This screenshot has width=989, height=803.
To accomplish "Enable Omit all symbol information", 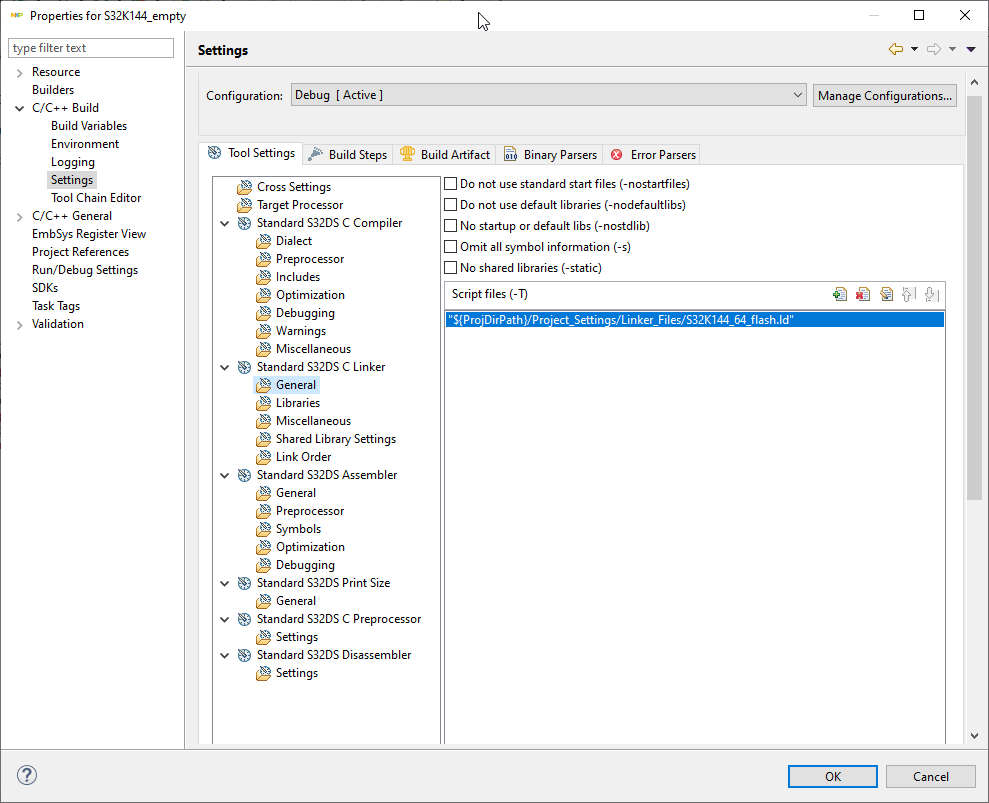I will pyautogui.click(x=450, y=247).
